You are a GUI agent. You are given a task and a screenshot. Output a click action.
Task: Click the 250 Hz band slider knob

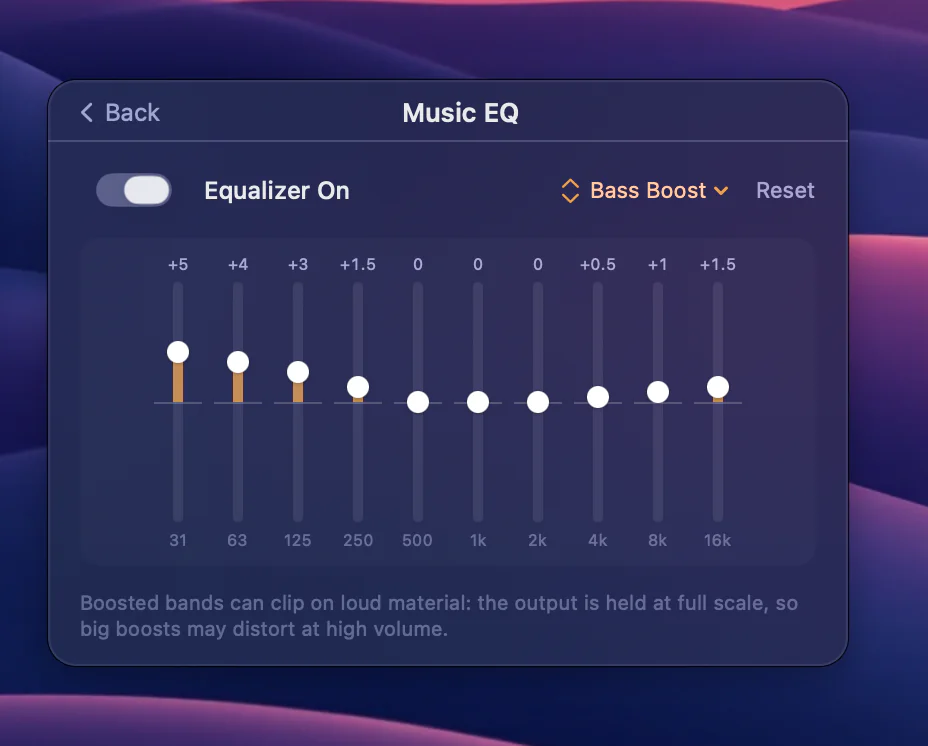point(358,387)
